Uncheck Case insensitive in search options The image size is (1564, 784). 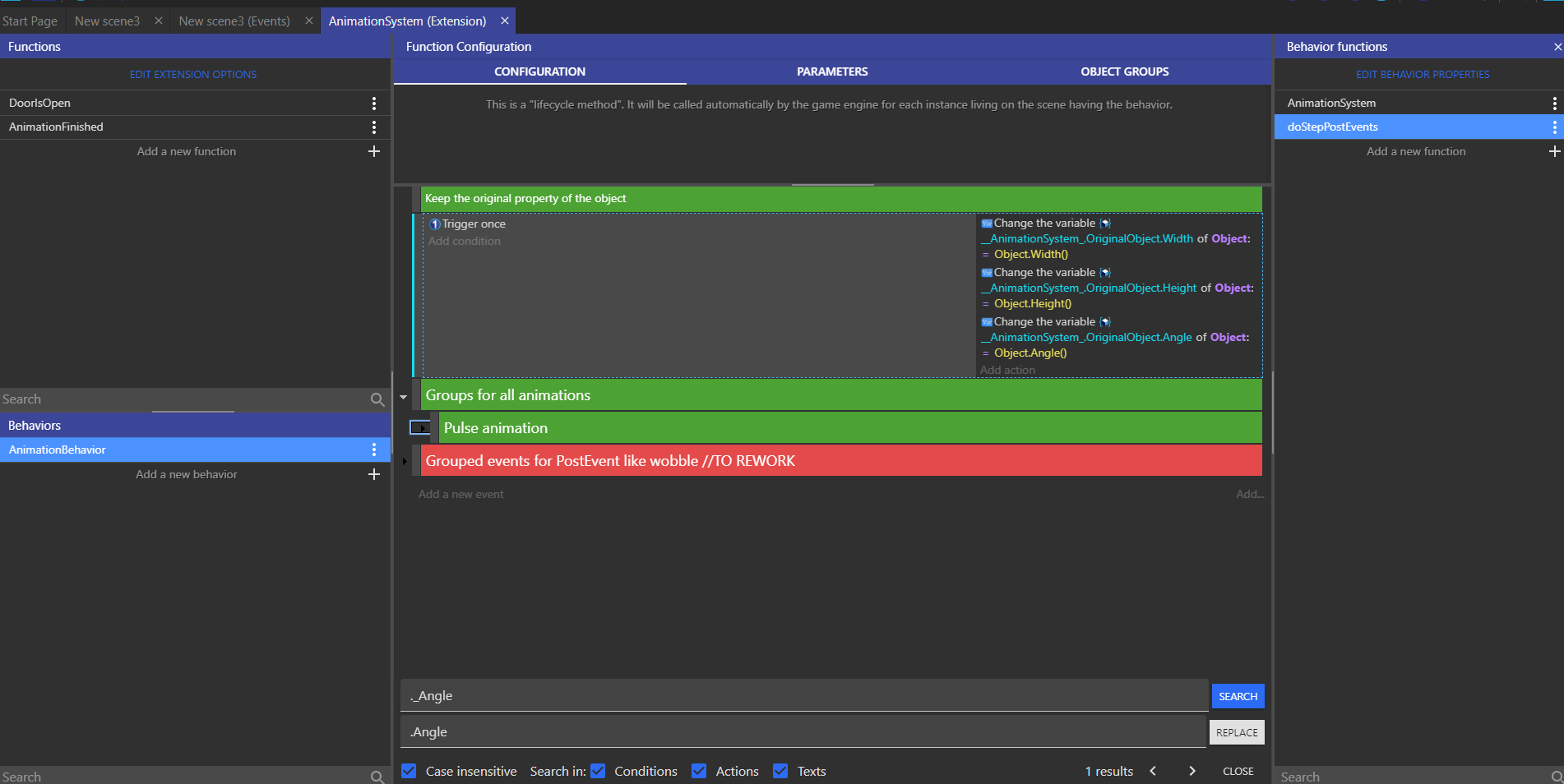coord(409,771)
